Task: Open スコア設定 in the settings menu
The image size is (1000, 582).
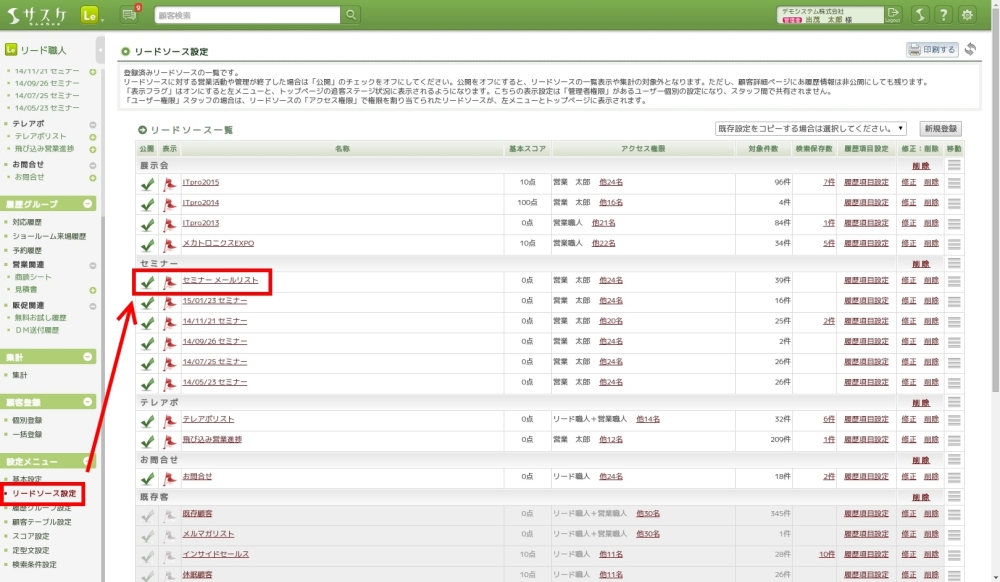Action: [31, 536]
